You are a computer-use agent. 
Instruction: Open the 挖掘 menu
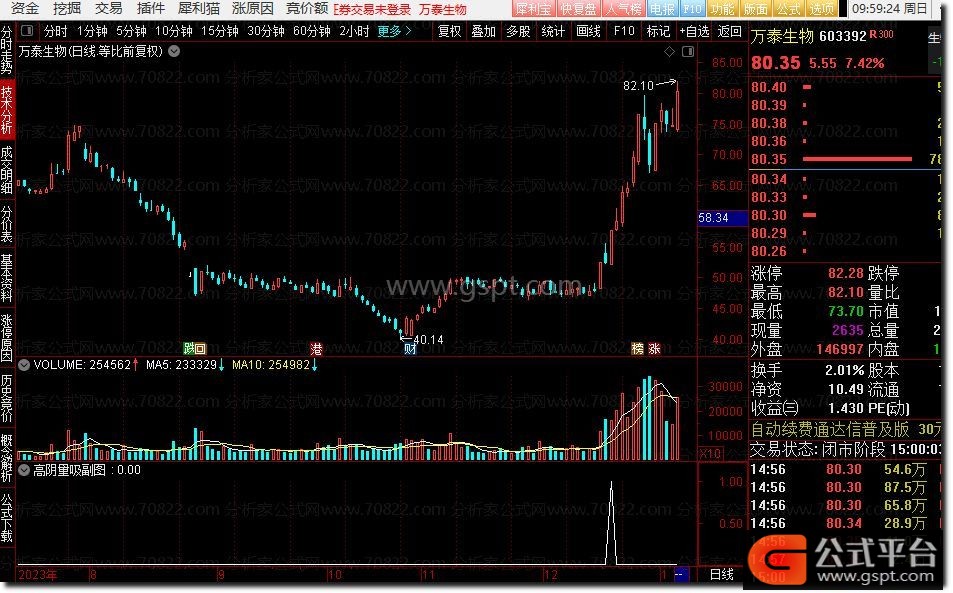[67, 9]
